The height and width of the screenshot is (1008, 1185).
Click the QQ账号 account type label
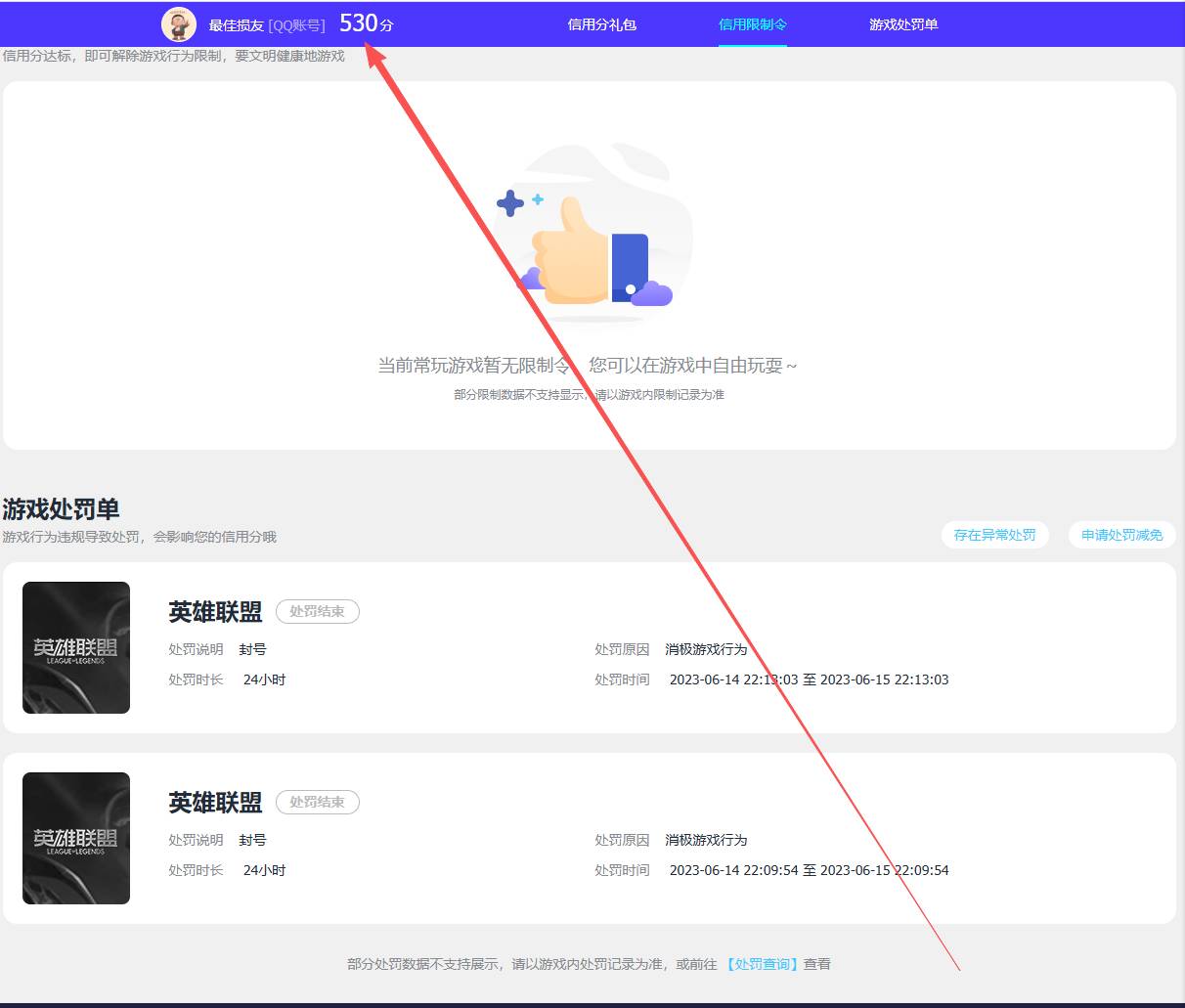click(295, 24)
